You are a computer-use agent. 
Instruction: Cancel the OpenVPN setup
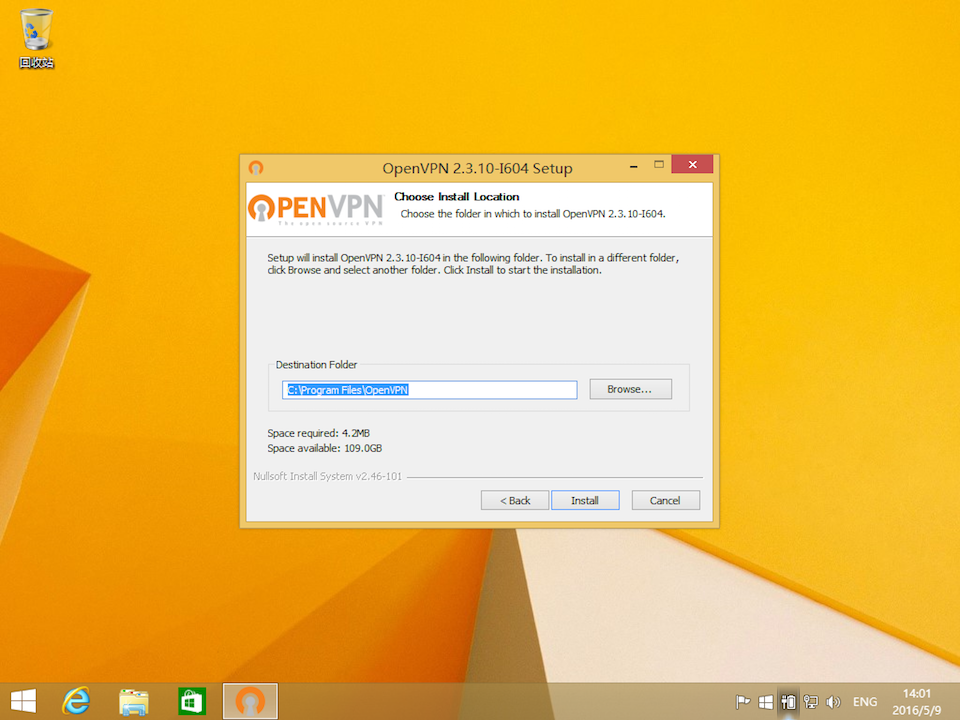pos(665,500)
